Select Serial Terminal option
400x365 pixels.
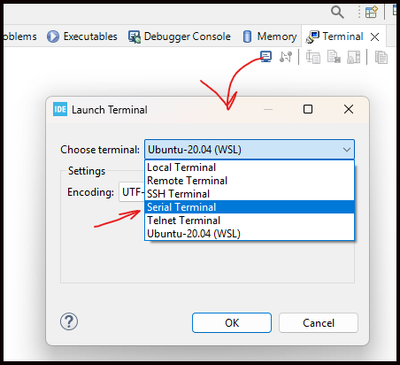click(249, 207)
